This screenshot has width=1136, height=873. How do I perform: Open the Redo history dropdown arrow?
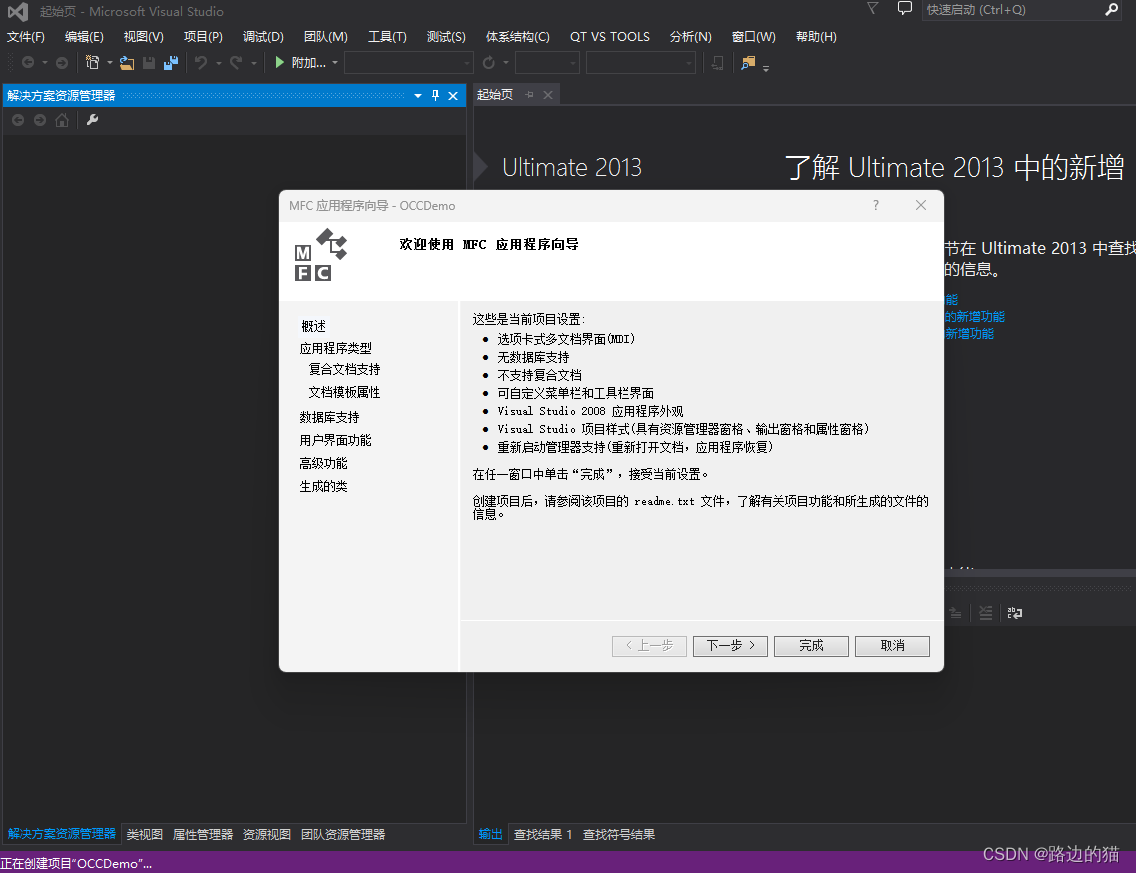point(254,63)
